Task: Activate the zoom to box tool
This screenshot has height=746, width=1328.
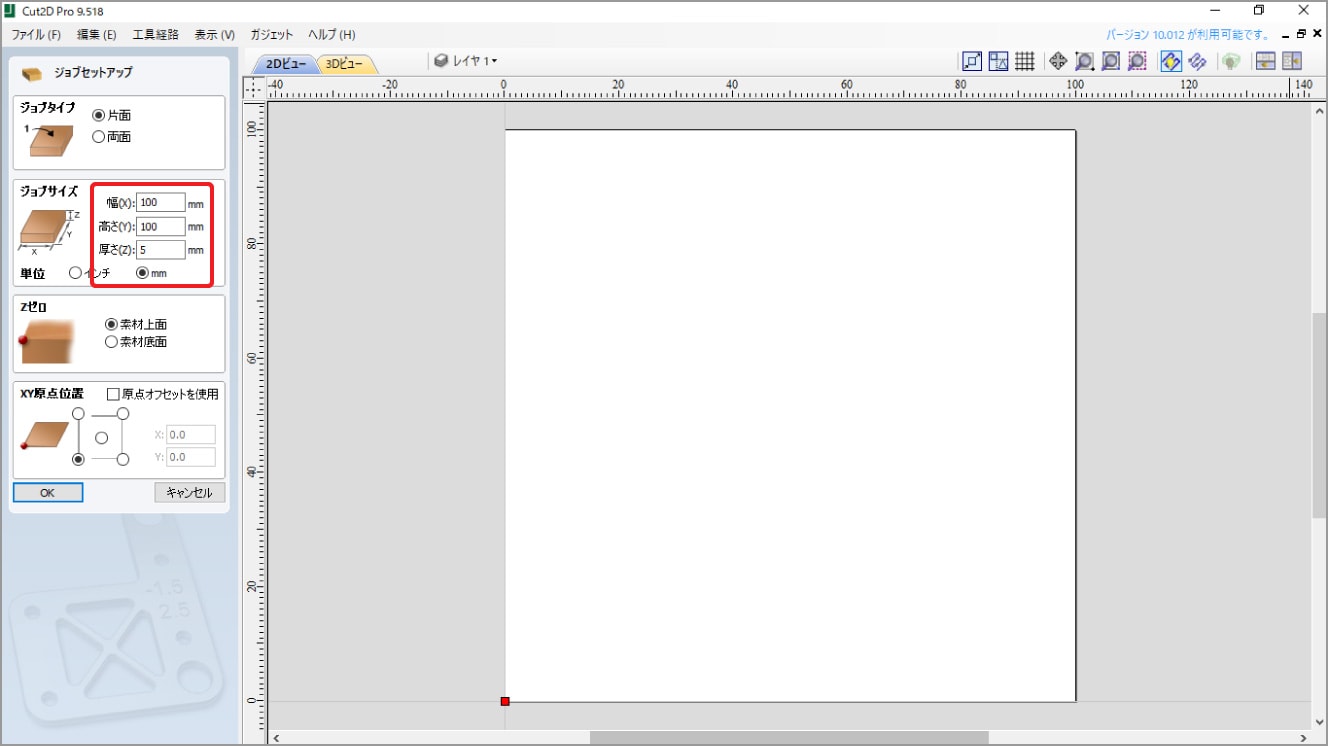Action: [1084, 61]
